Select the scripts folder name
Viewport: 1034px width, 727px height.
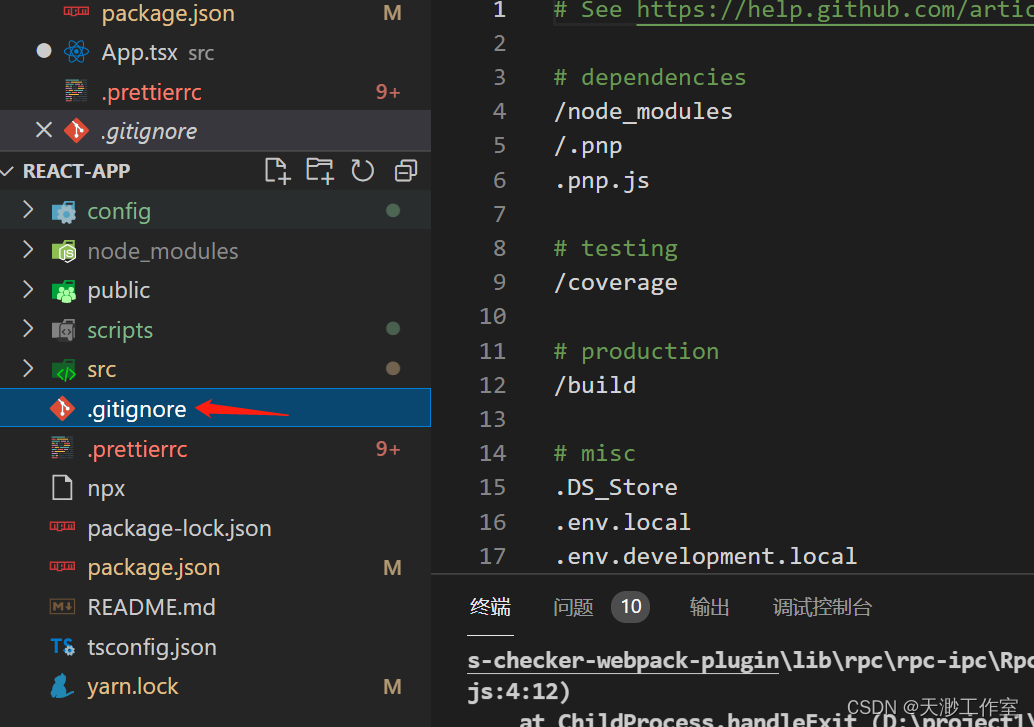[120, 331]
